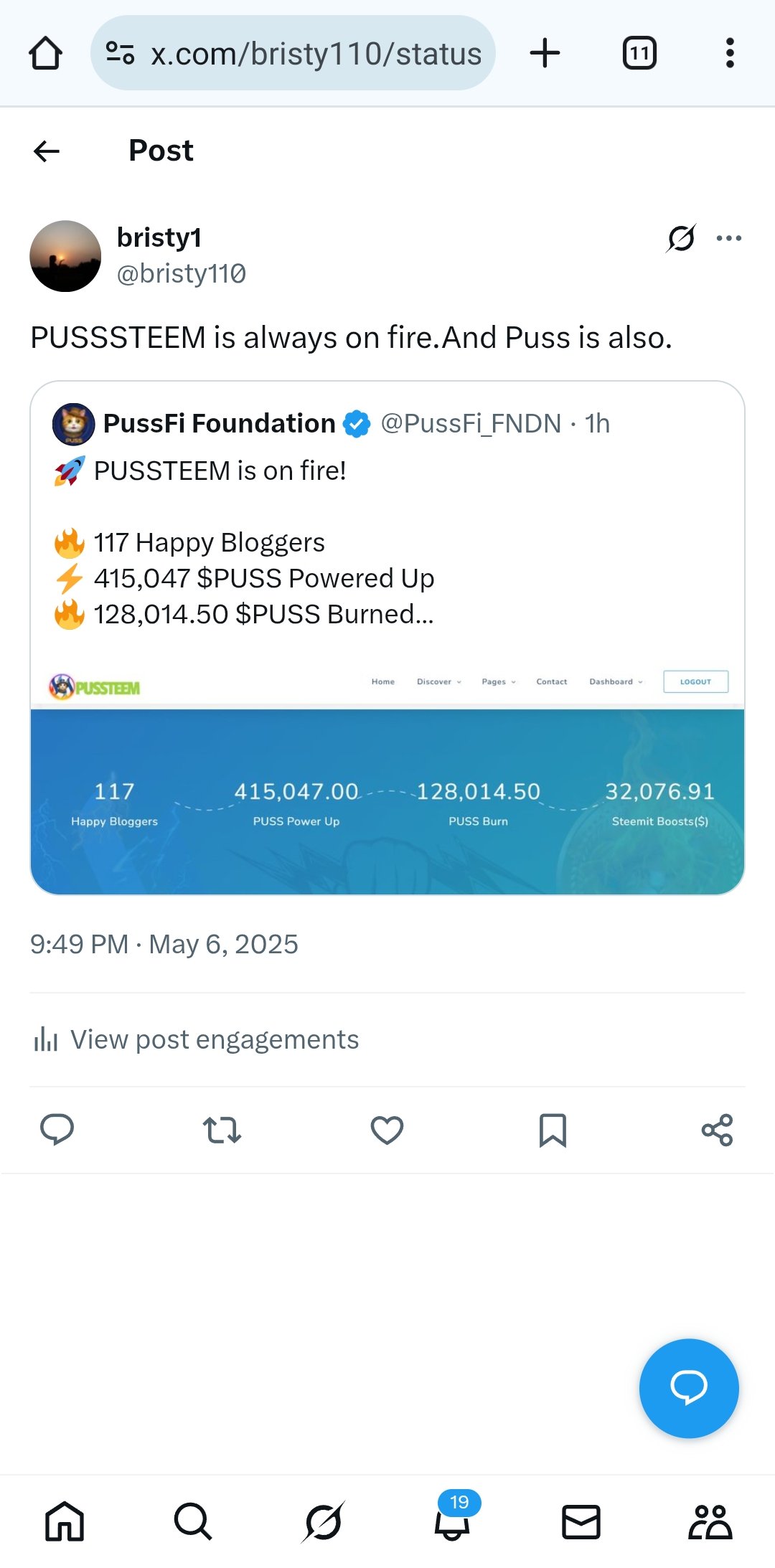The height and width of the screenshot is (1568, 775).
Task: Open the post's three-dot more options
Action: click(729, 238)
